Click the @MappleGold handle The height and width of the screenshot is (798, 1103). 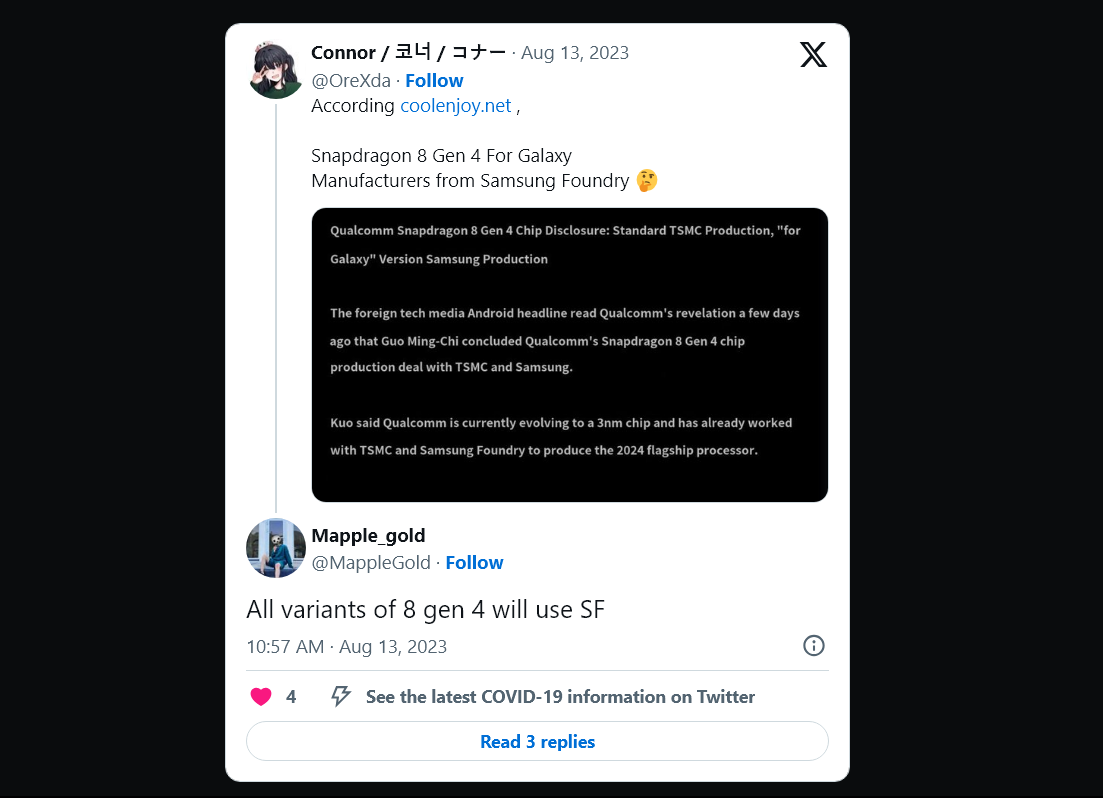(x=371, y=563)
